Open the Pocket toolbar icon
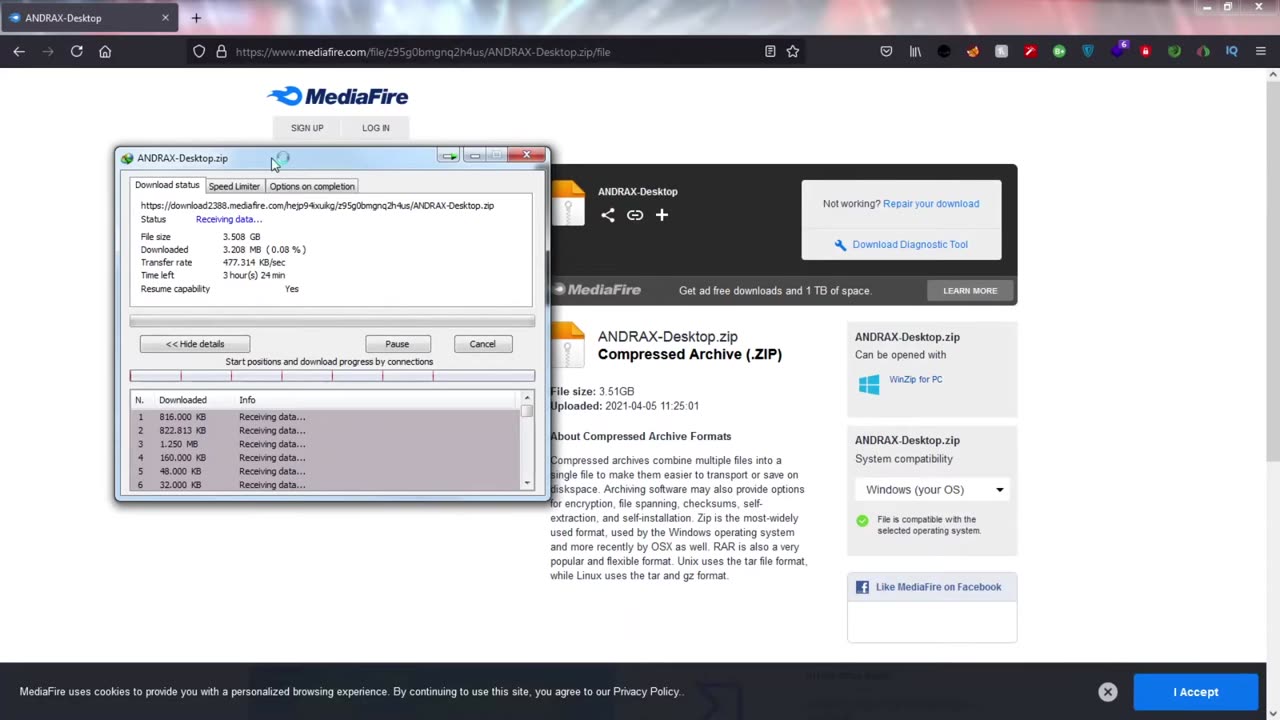 tap(886, 51)
